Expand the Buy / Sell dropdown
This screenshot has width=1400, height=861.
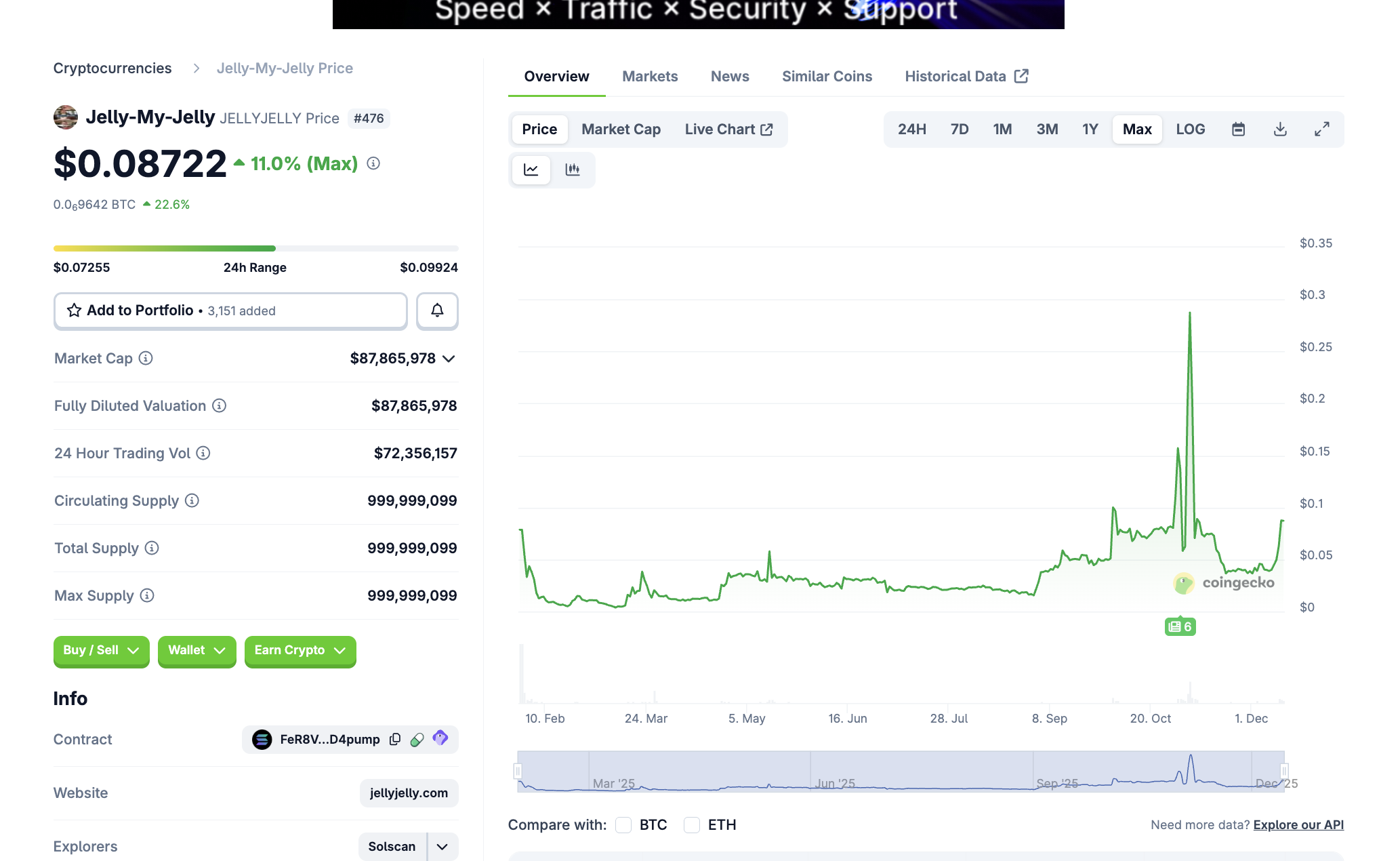click(101, 651)
